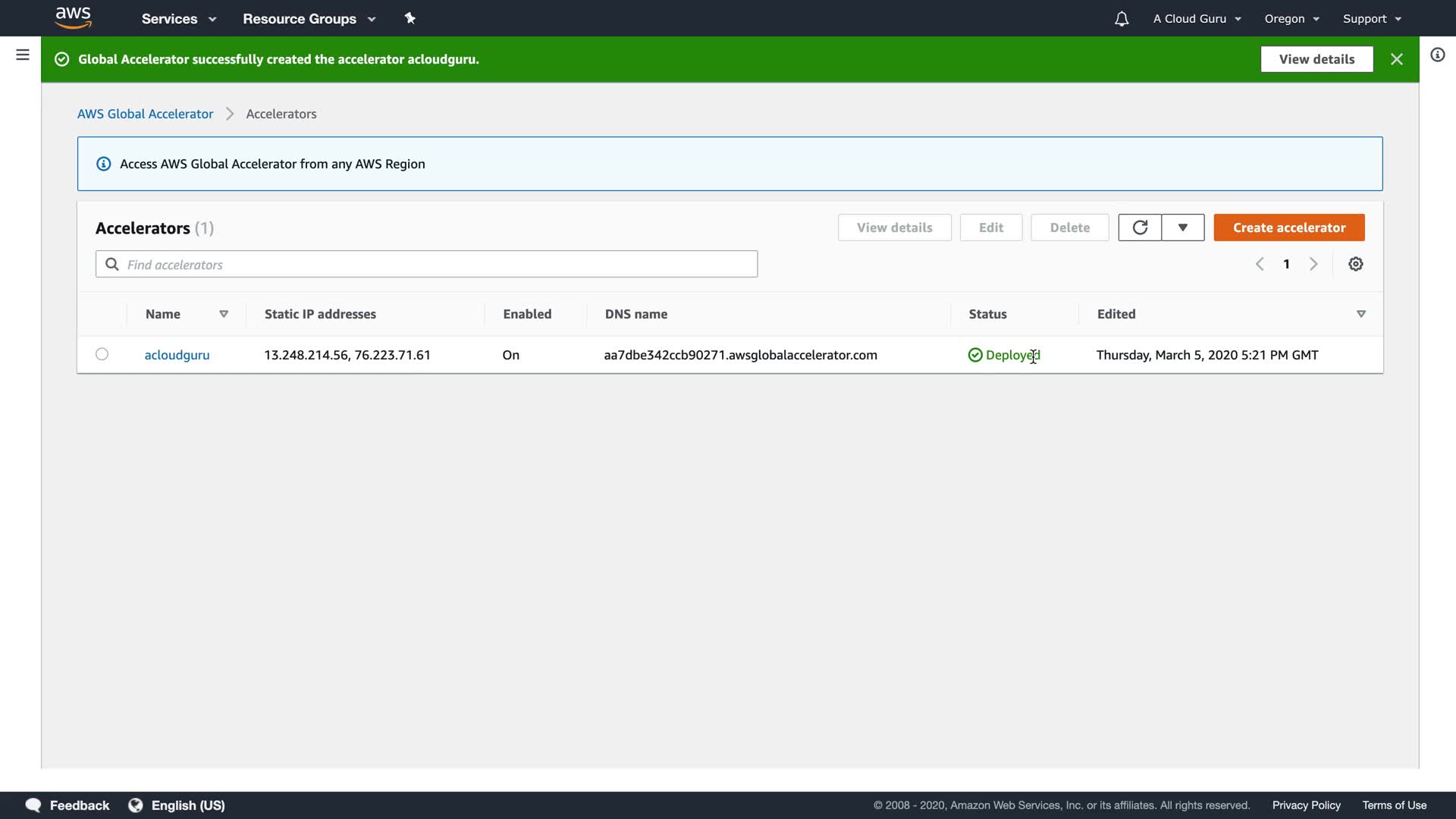The image size is (1456, 819).
Task: Click the globe language icon
Action: (x=136, y=805)
